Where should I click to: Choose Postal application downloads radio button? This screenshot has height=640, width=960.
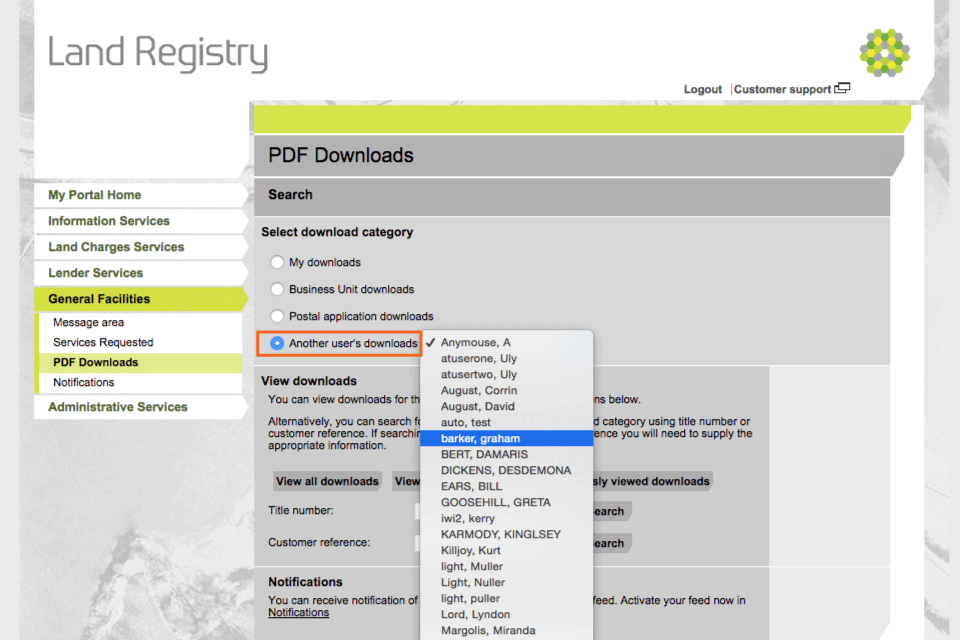coord(277,316)
